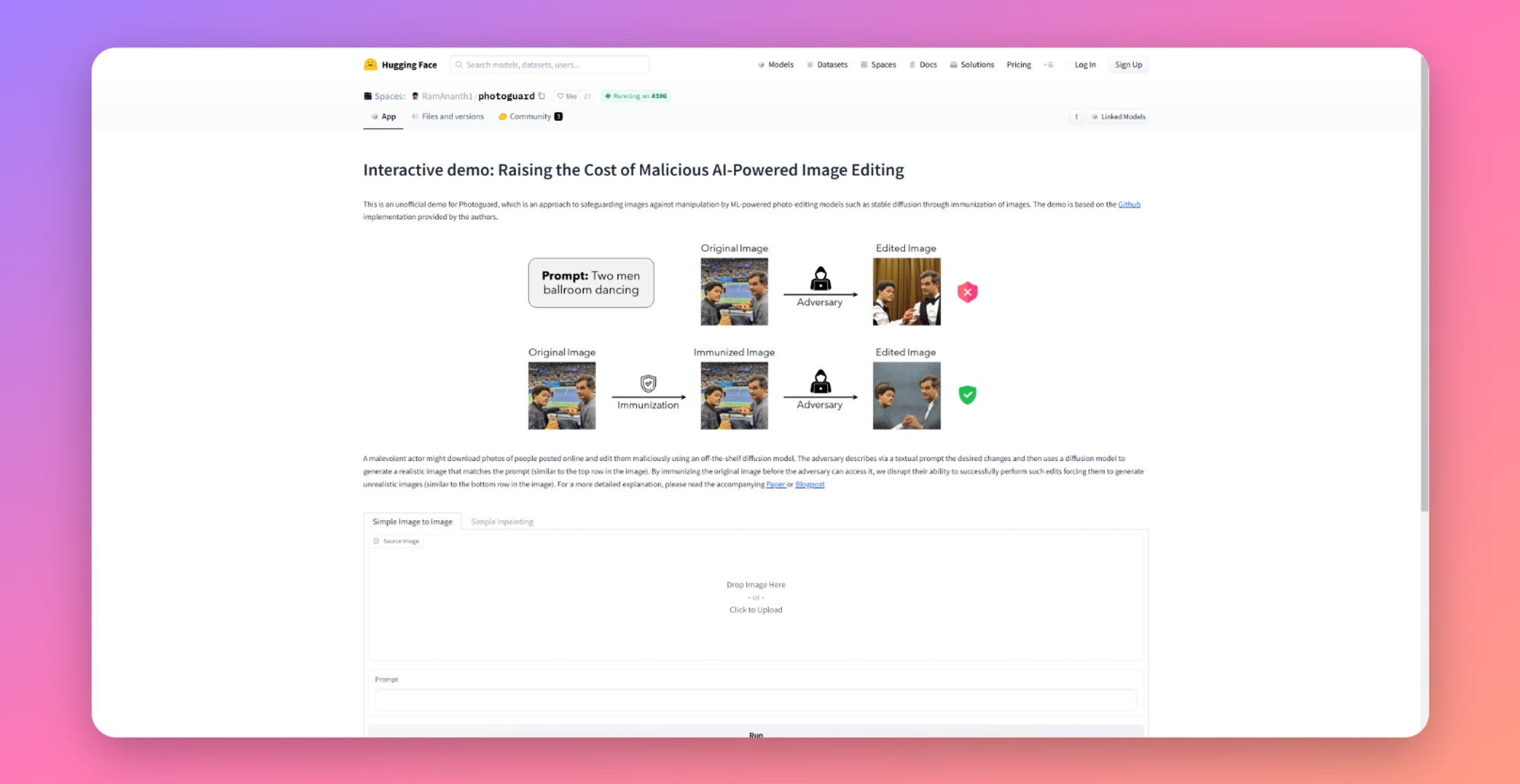Open the three-dot space options menu
1520x784 pixels.
(1076, 116)
